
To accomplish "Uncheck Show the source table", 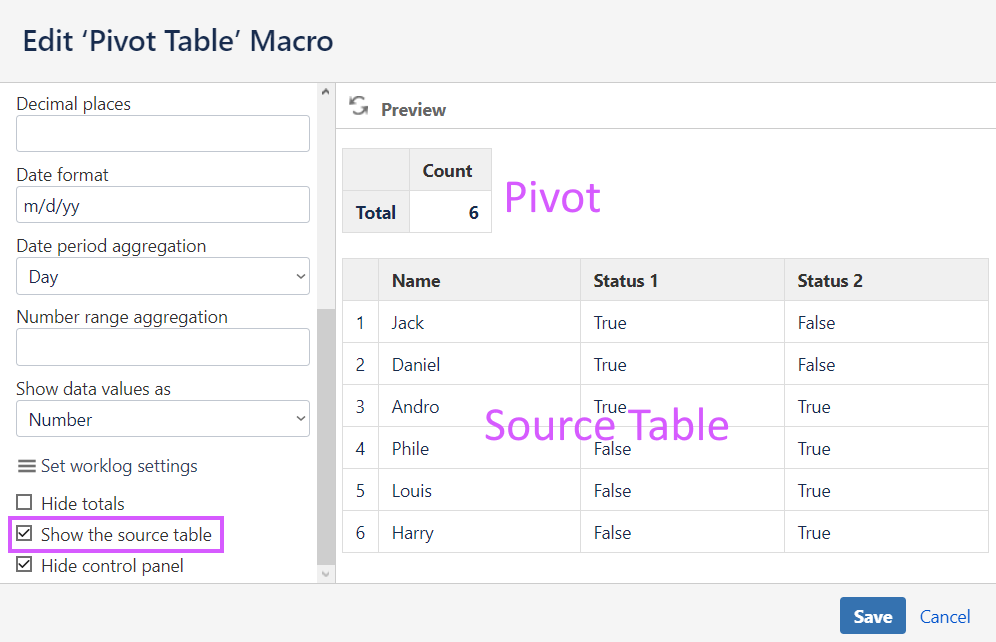I will tap(25, 535).
